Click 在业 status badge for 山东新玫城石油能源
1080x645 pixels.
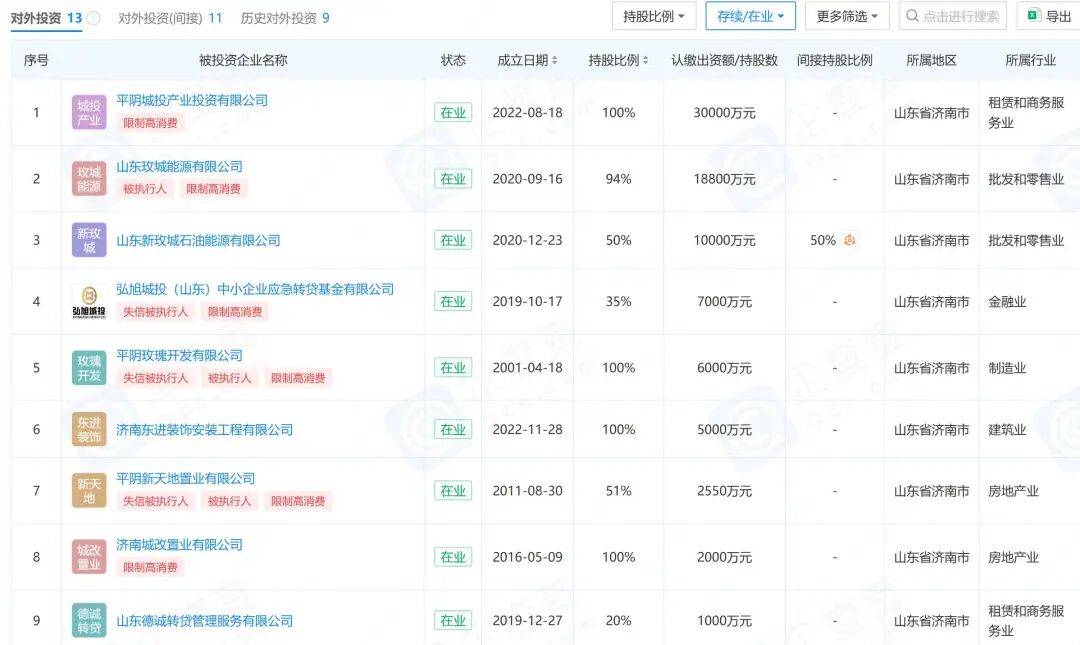tap(453, 240)
